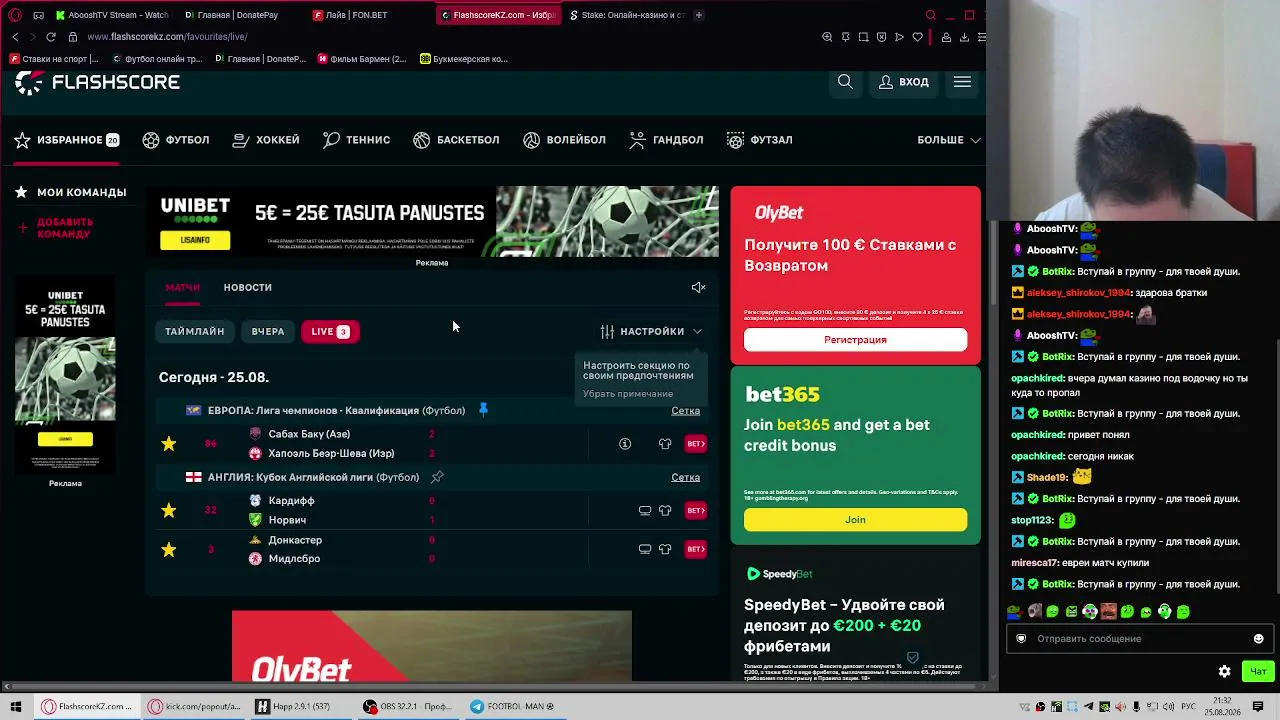Open Фильм Бармен bookmark

coord(362,59)
